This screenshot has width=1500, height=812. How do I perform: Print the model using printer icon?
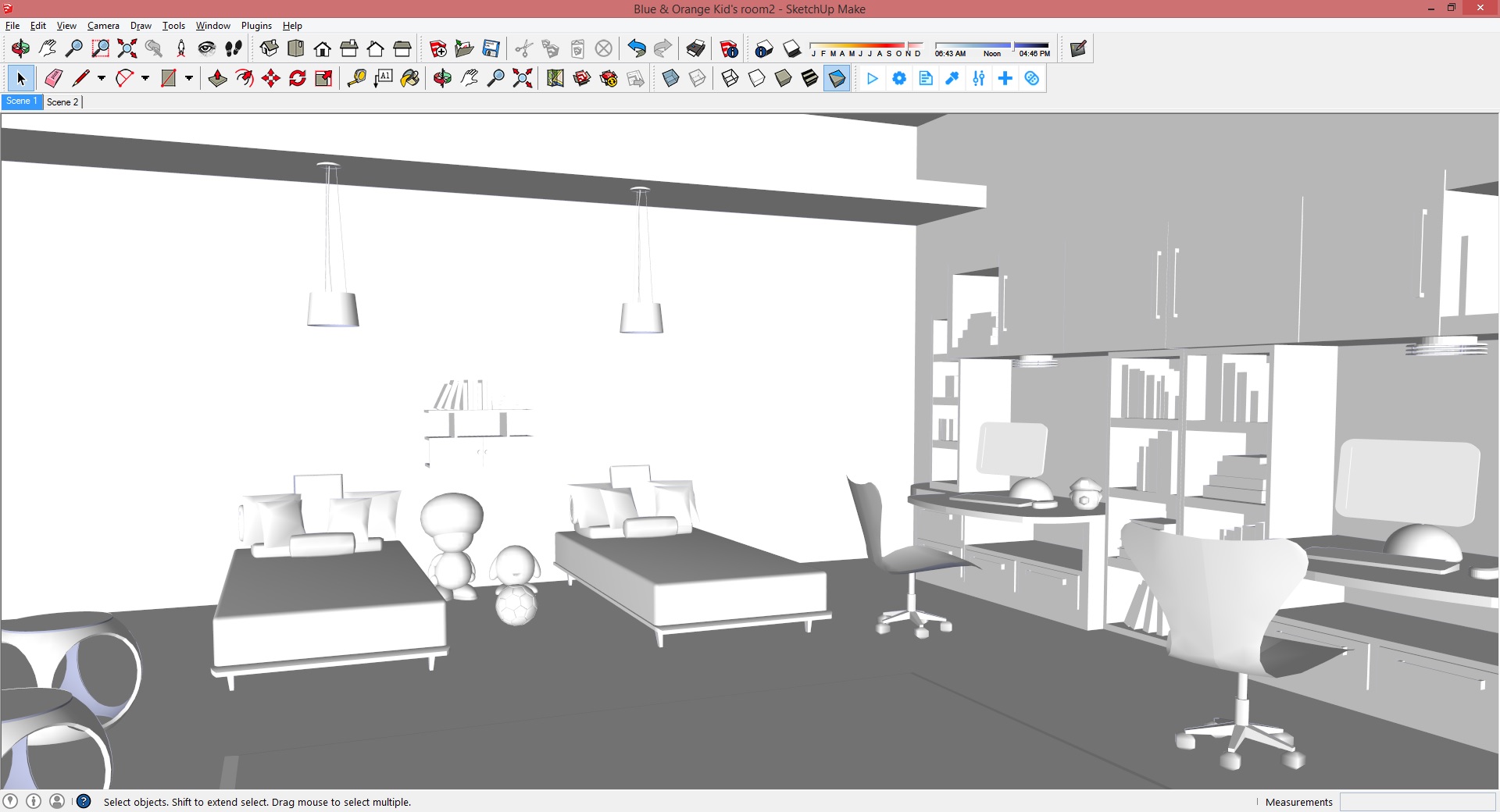696,49
